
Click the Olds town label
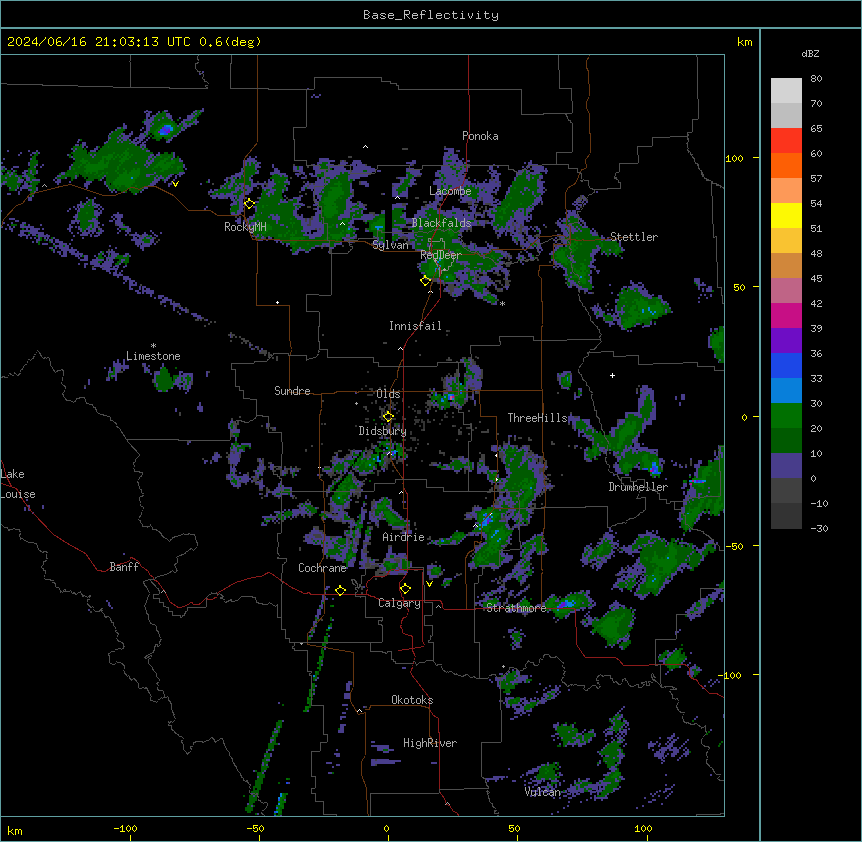tap(388, 394)
